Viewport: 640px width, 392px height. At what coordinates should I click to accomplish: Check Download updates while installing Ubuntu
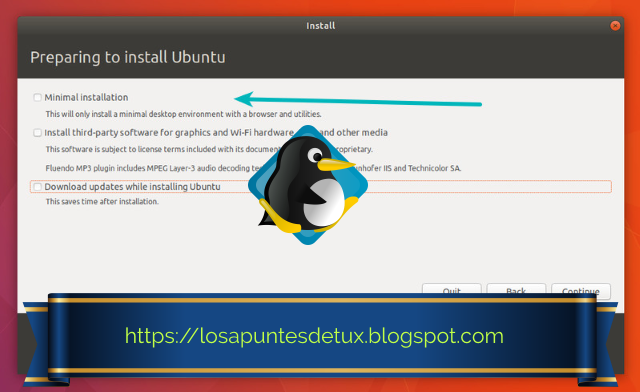[38, 187]
